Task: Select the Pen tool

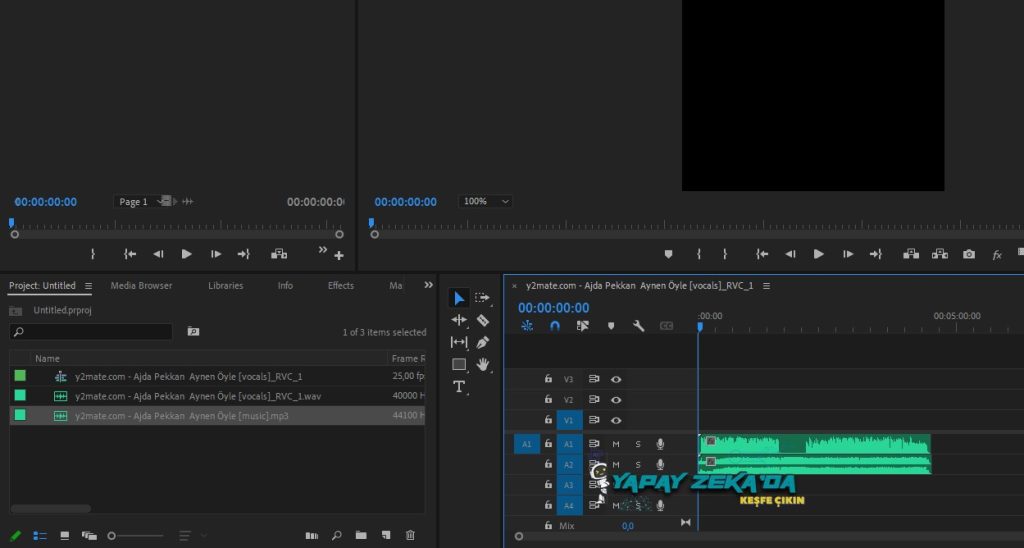Action: pyautogui.click(x=483, y=342)
